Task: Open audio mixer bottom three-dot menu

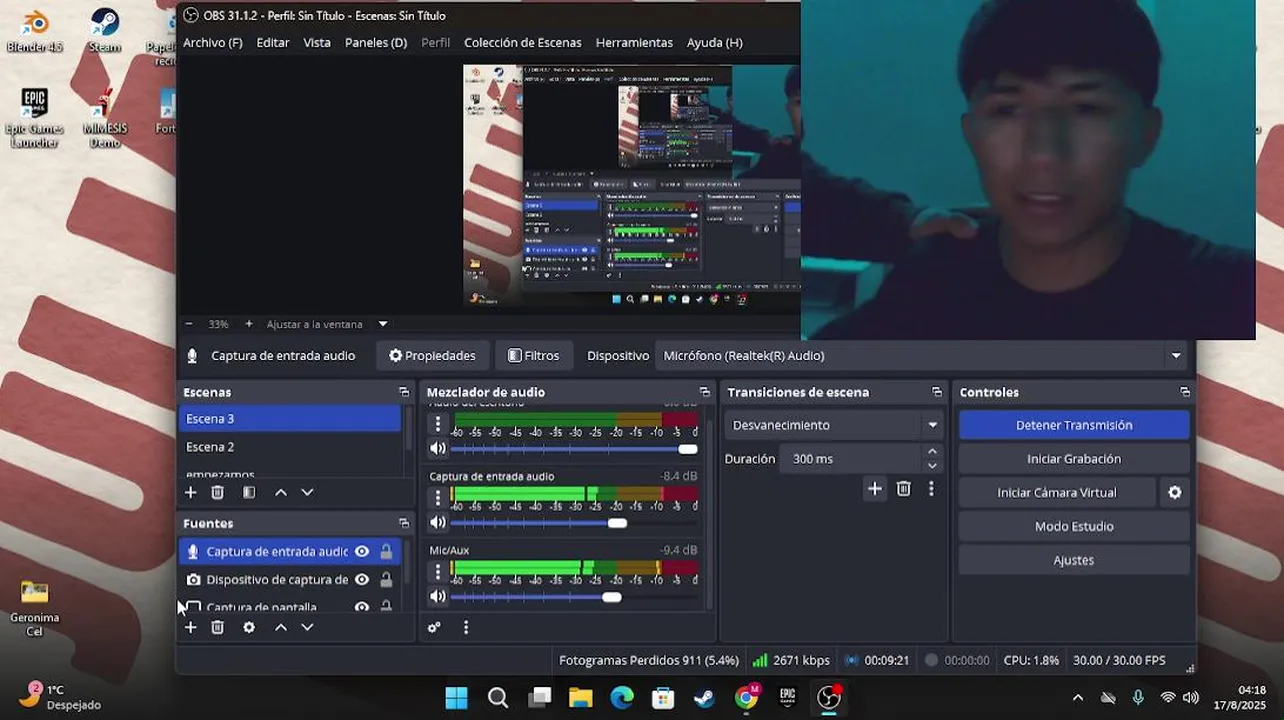Action: click(x=466, y=627)
